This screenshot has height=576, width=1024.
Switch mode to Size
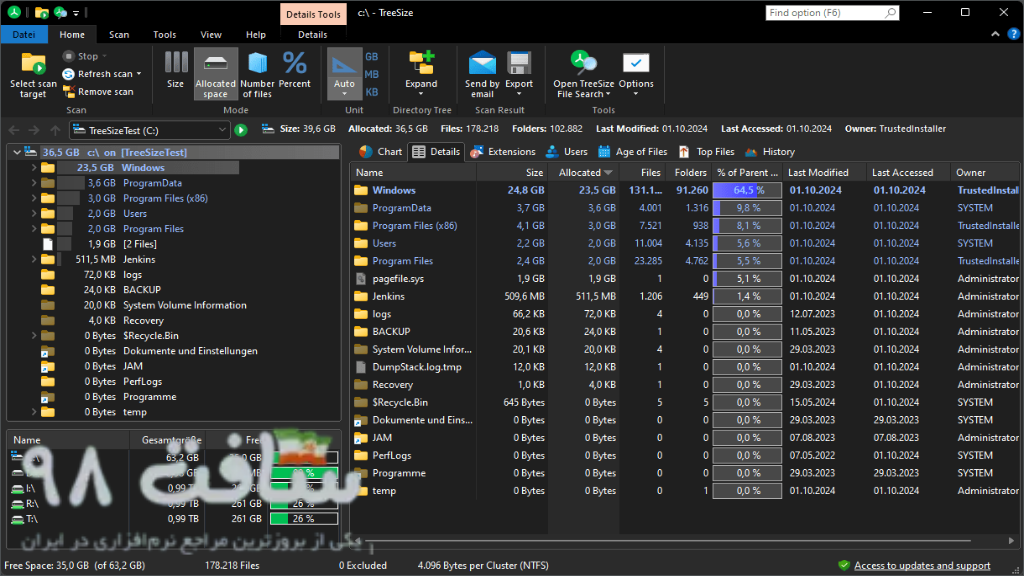175,71
